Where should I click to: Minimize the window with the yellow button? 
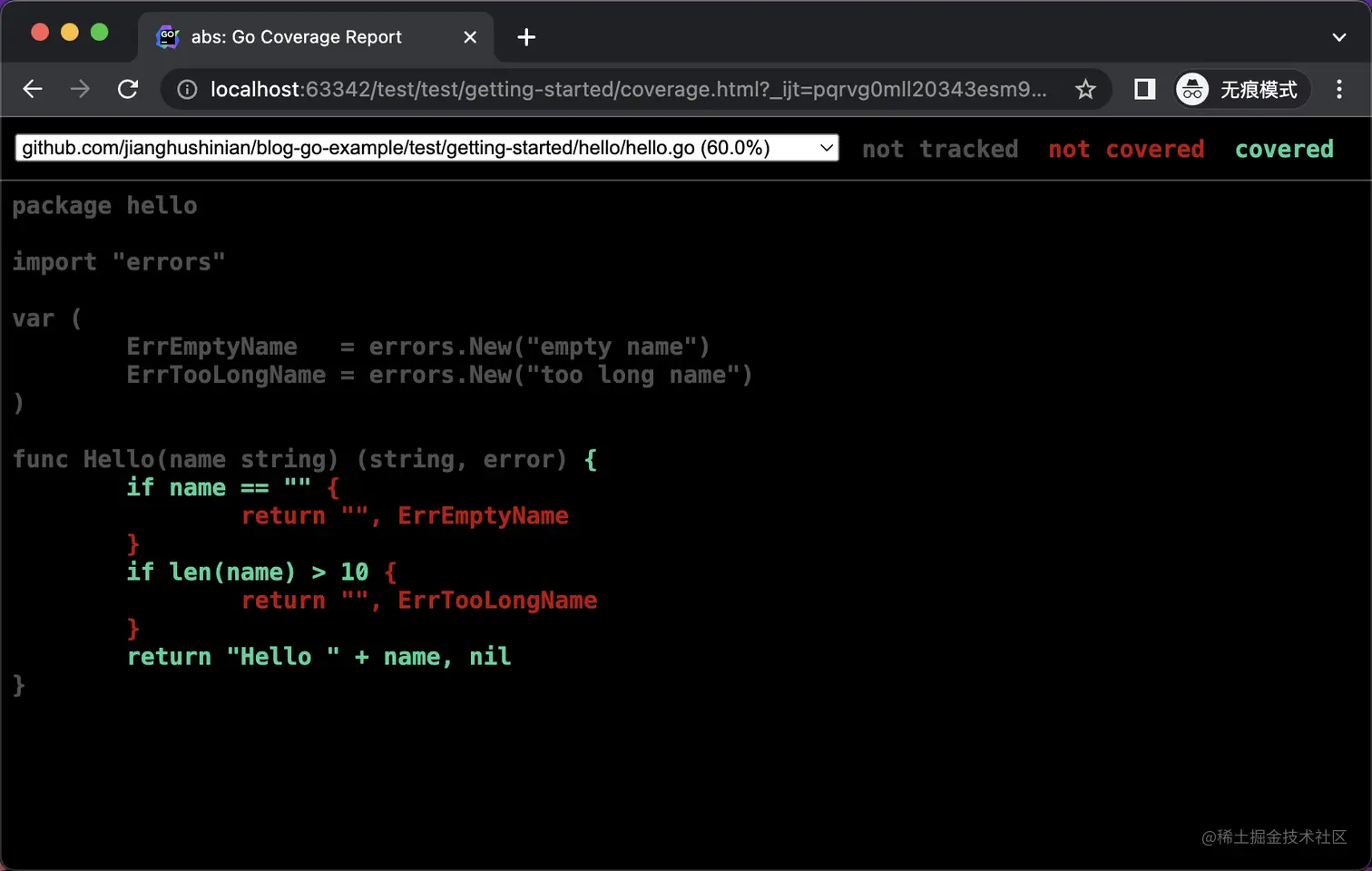pyautogui.click(x=70, y=33)
